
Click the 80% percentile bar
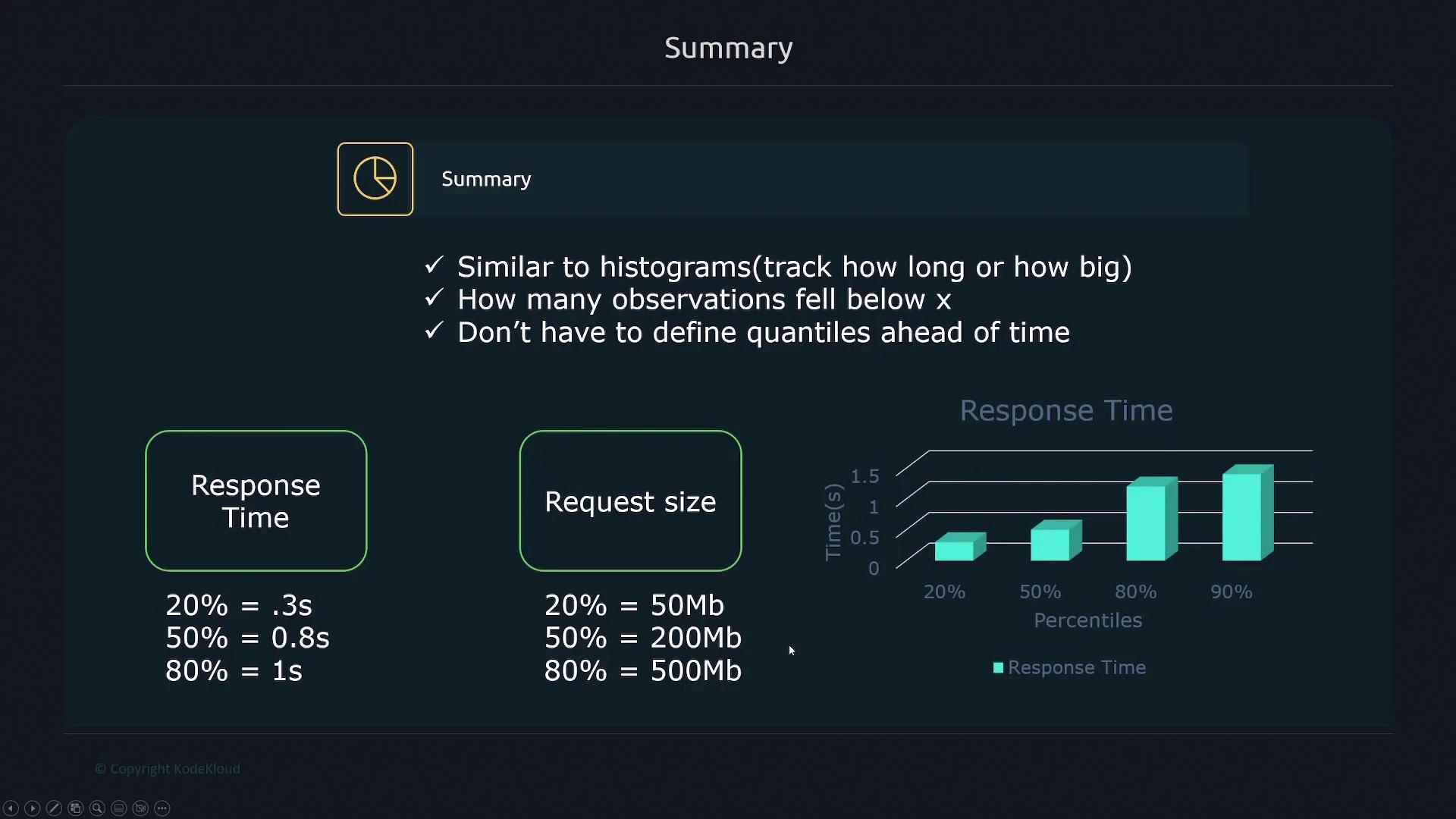[x=1147, y=522]
